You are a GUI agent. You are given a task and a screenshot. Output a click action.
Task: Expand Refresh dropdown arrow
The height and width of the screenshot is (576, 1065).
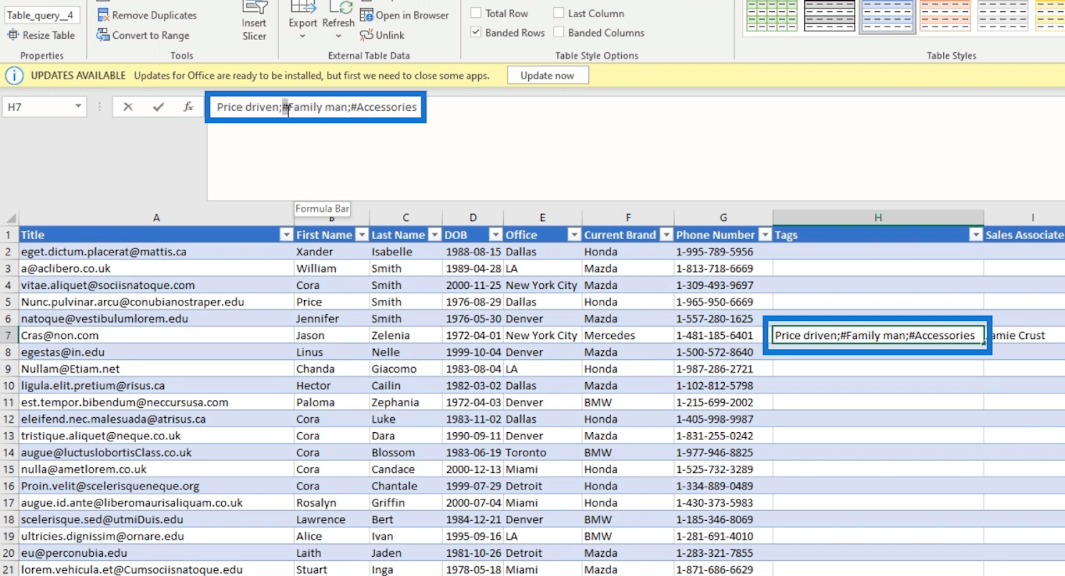pos(338,37)
